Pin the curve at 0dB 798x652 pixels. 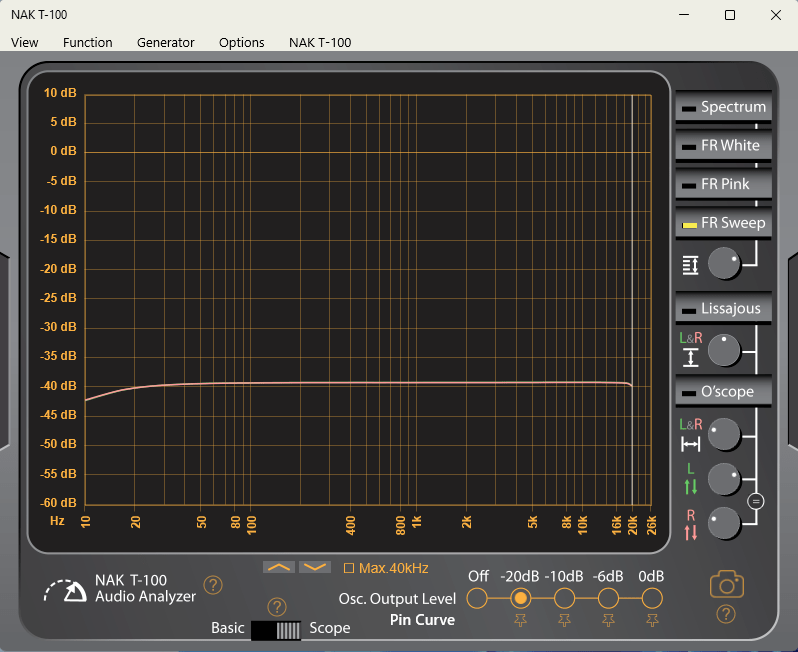click(652, 620)
